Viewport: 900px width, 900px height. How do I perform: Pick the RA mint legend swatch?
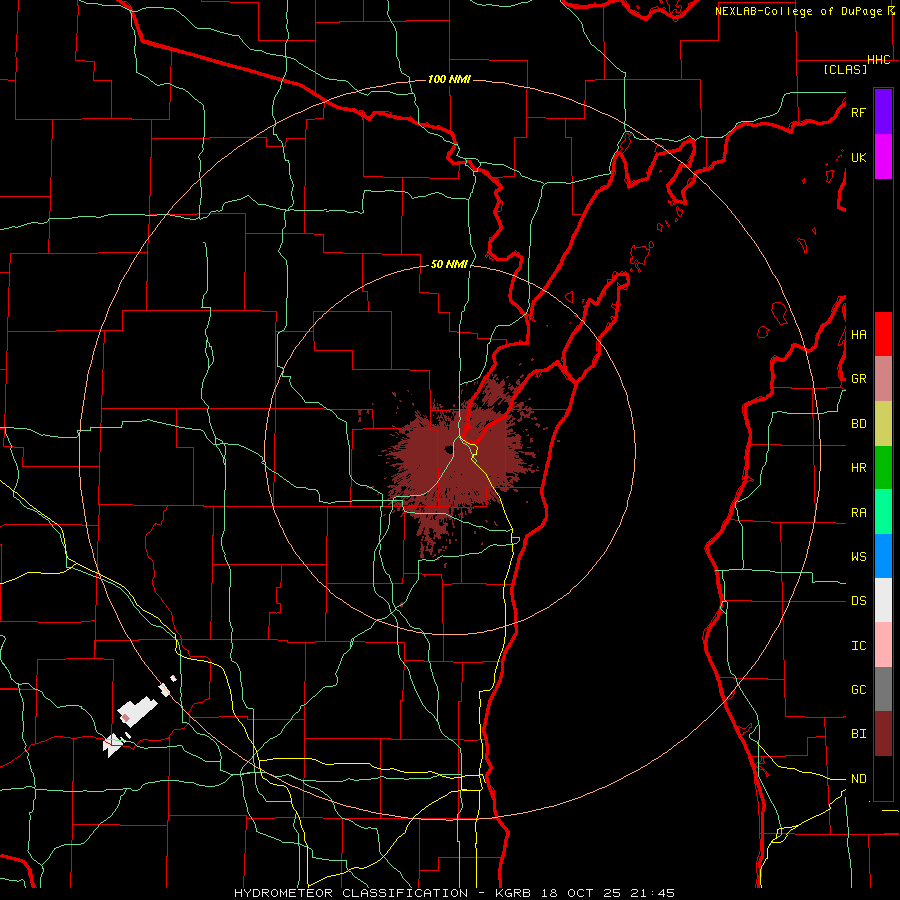pos(883,512)
